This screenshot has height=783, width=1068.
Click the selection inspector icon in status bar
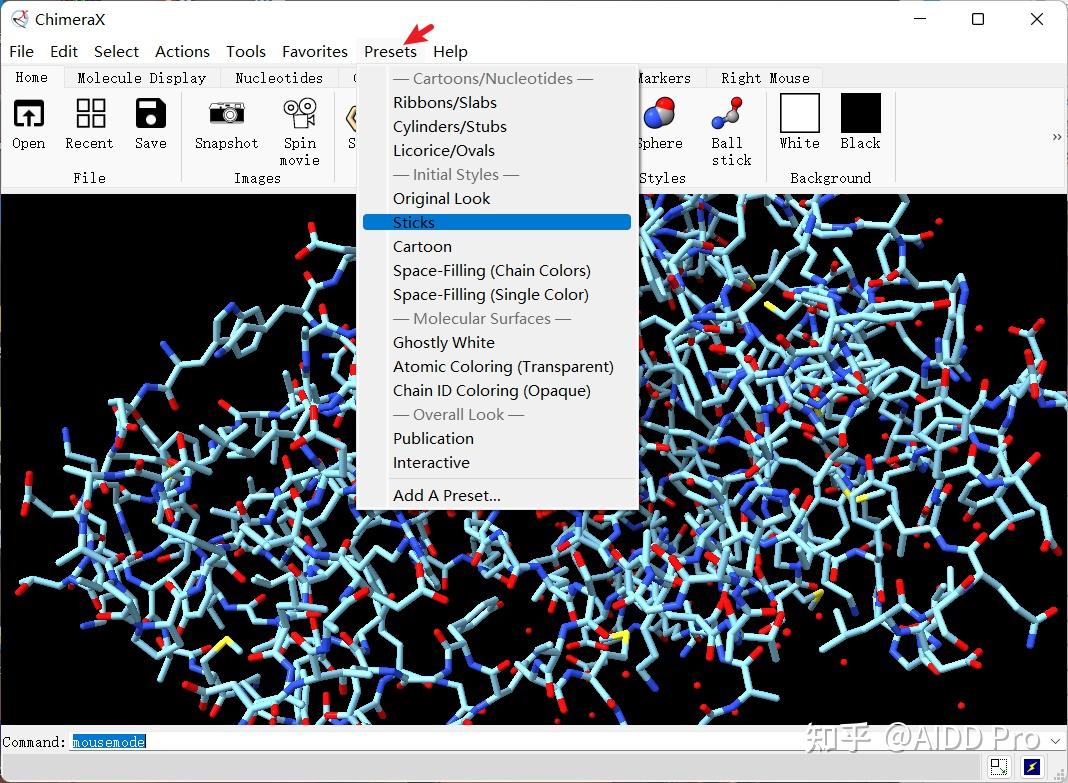[998, 767]
